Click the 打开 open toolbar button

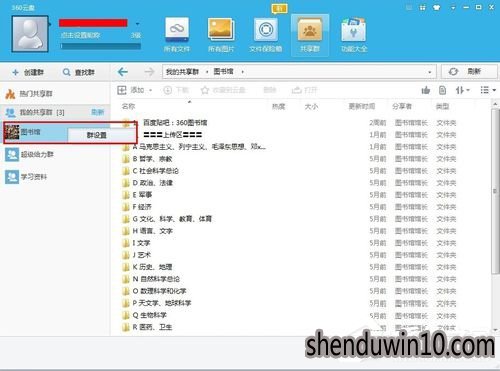pos(304,90)
